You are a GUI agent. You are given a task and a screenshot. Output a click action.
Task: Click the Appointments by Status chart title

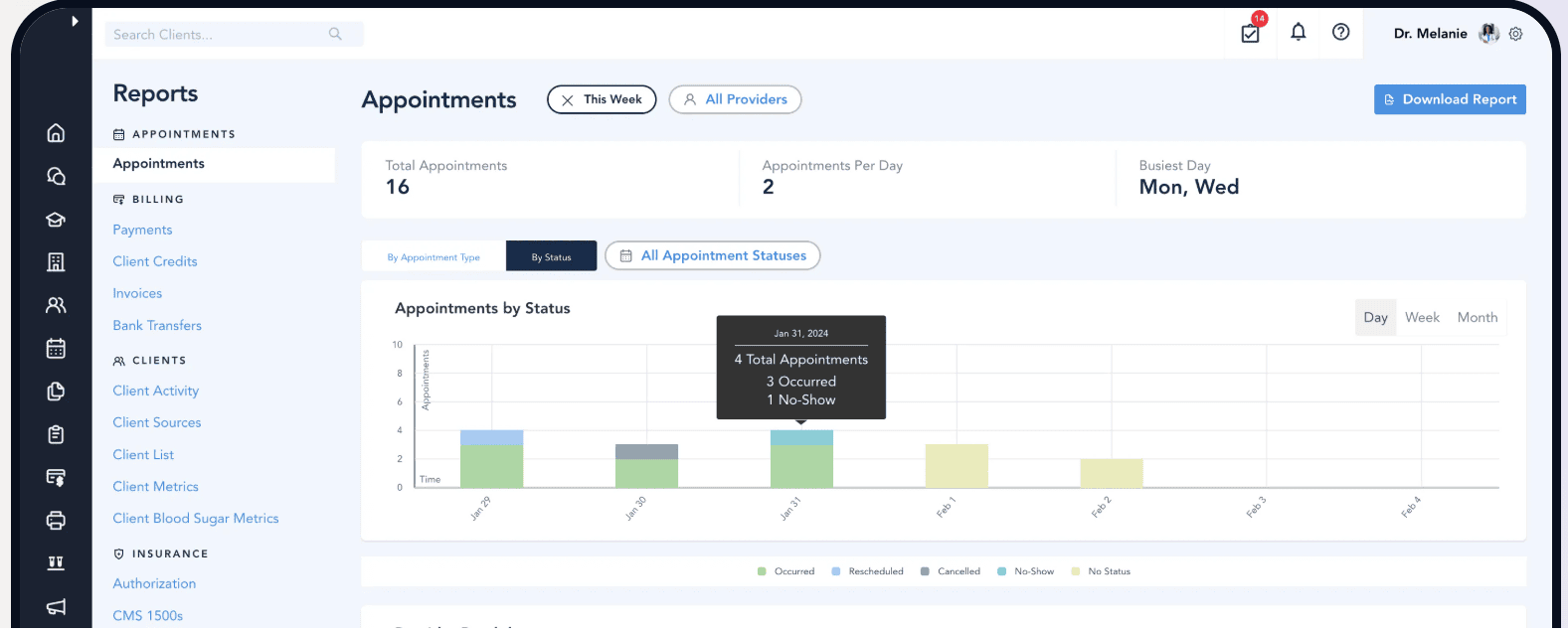(482, 308)
